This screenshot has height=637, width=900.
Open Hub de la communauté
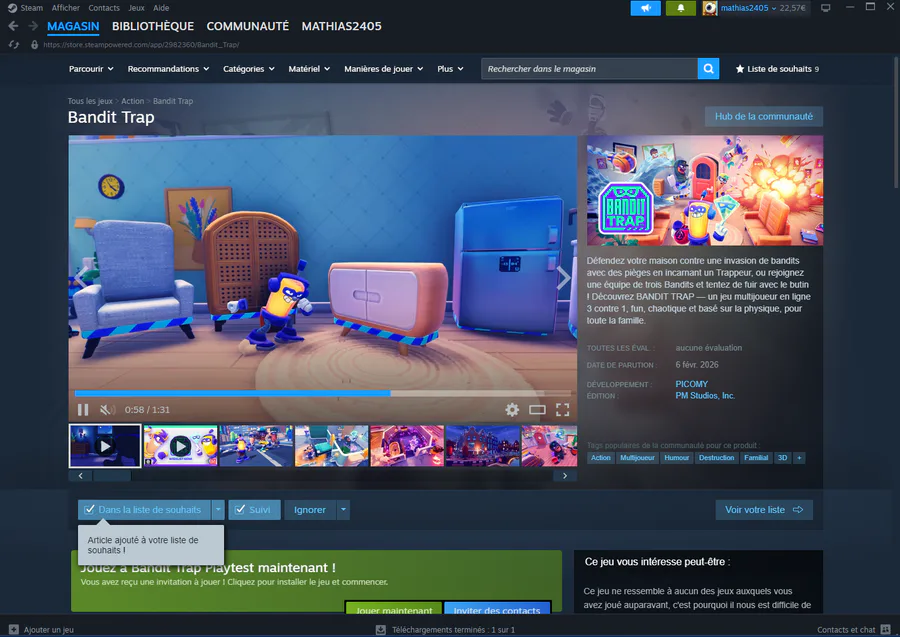763,116
